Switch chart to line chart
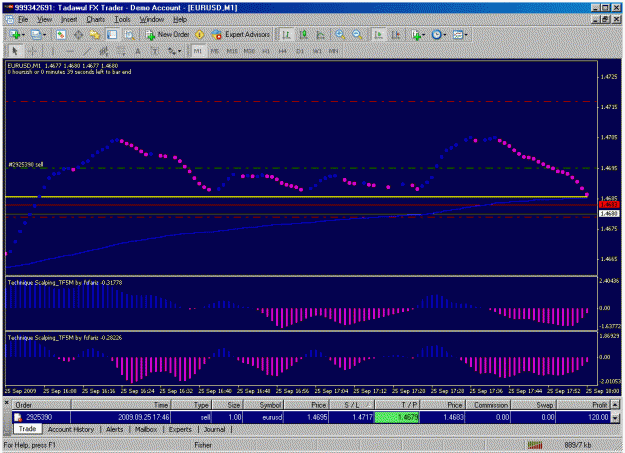625x453 pixels. point(320,35)
